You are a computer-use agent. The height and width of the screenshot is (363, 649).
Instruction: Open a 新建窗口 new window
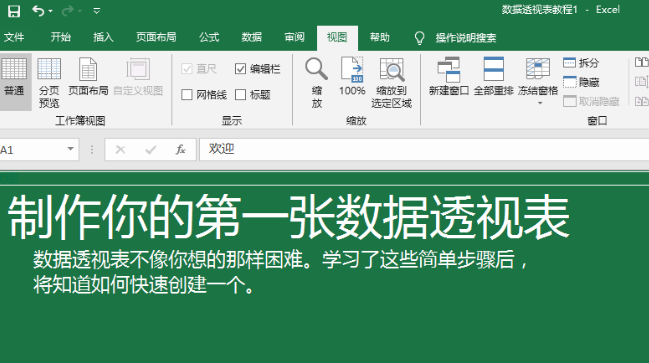[x=449, y=77]
